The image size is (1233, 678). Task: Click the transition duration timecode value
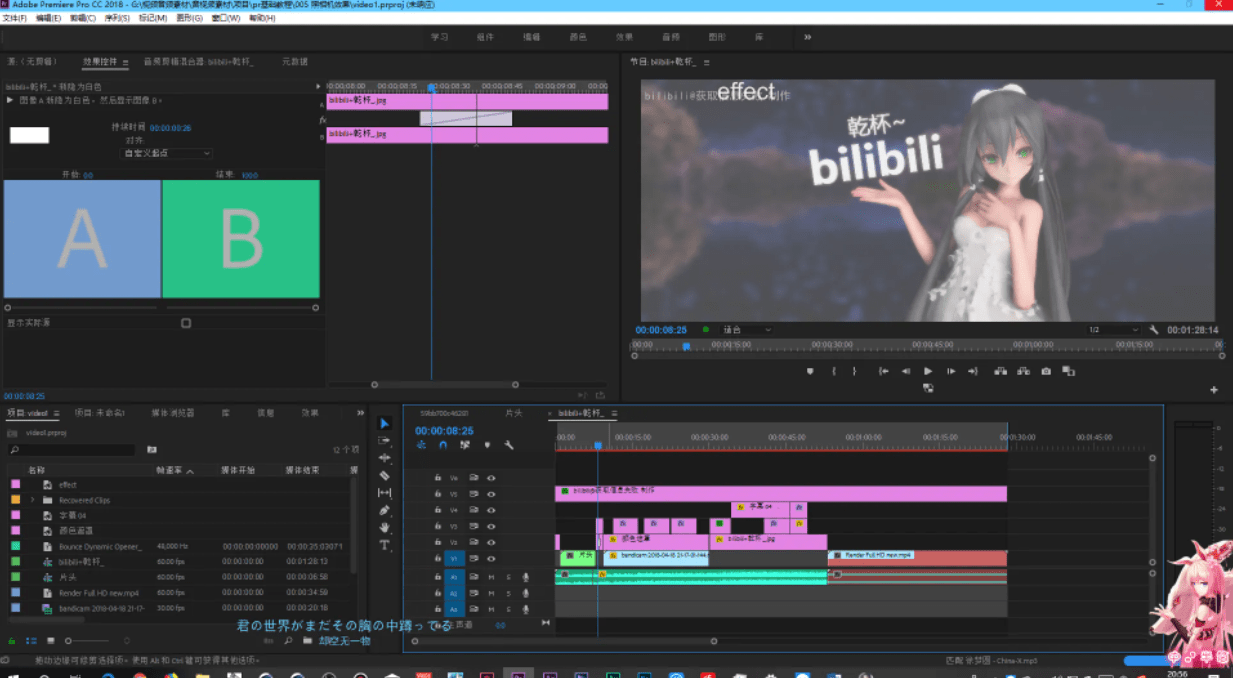tap(172, 128)
